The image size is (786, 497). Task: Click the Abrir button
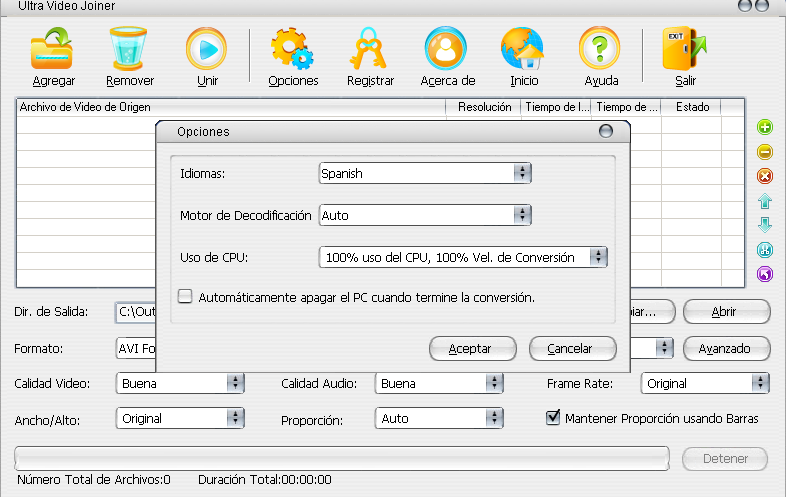click(726, 312)
